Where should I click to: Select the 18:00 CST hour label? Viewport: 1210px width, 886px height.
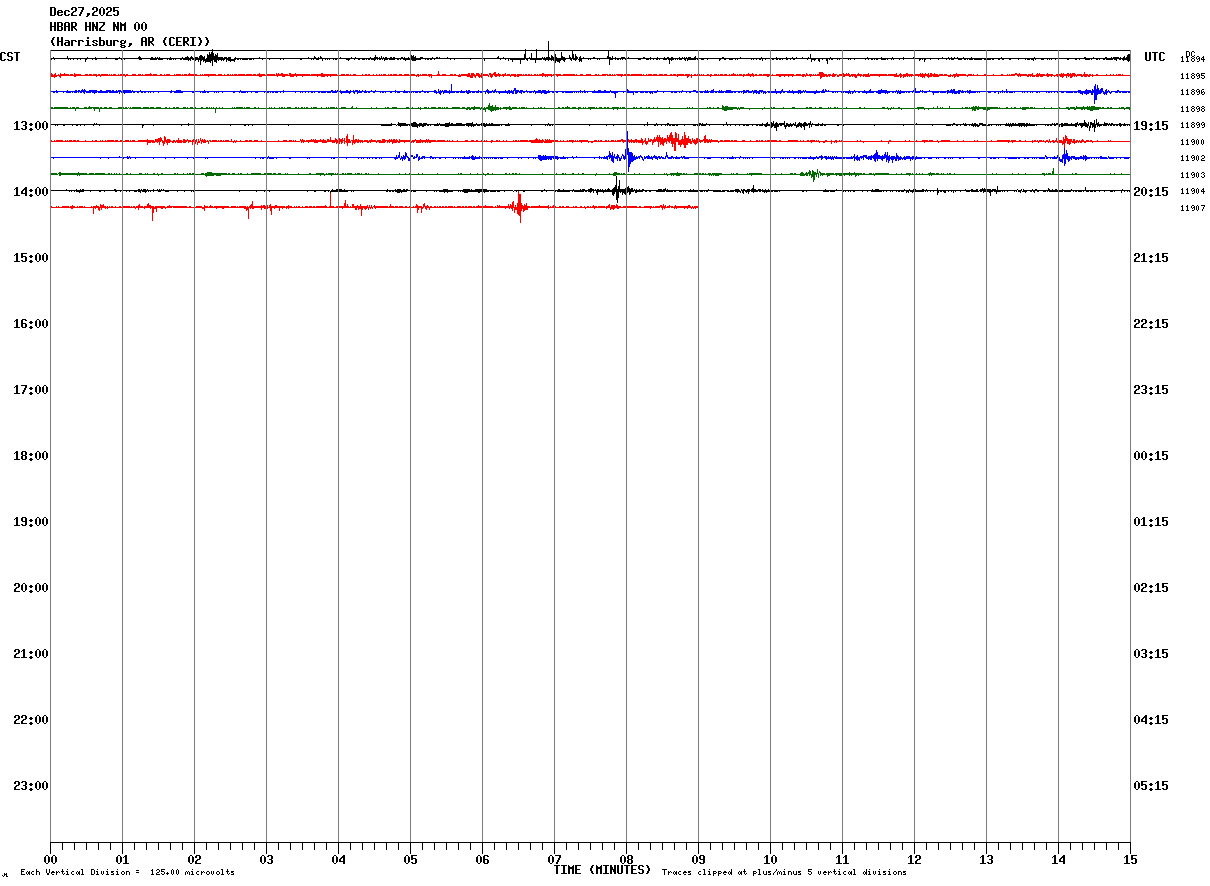coord(31,456)
